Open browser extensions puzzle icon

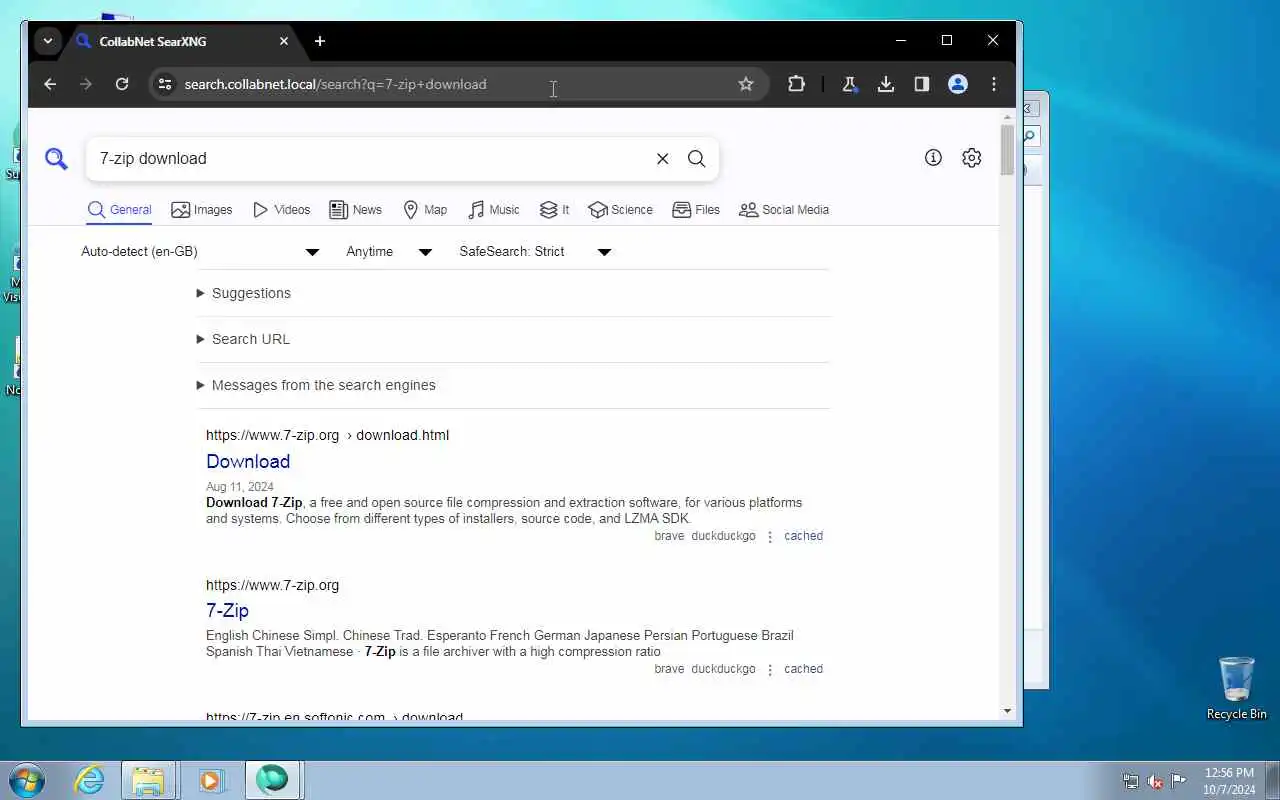pyautogui.click(x=796, y=84)
